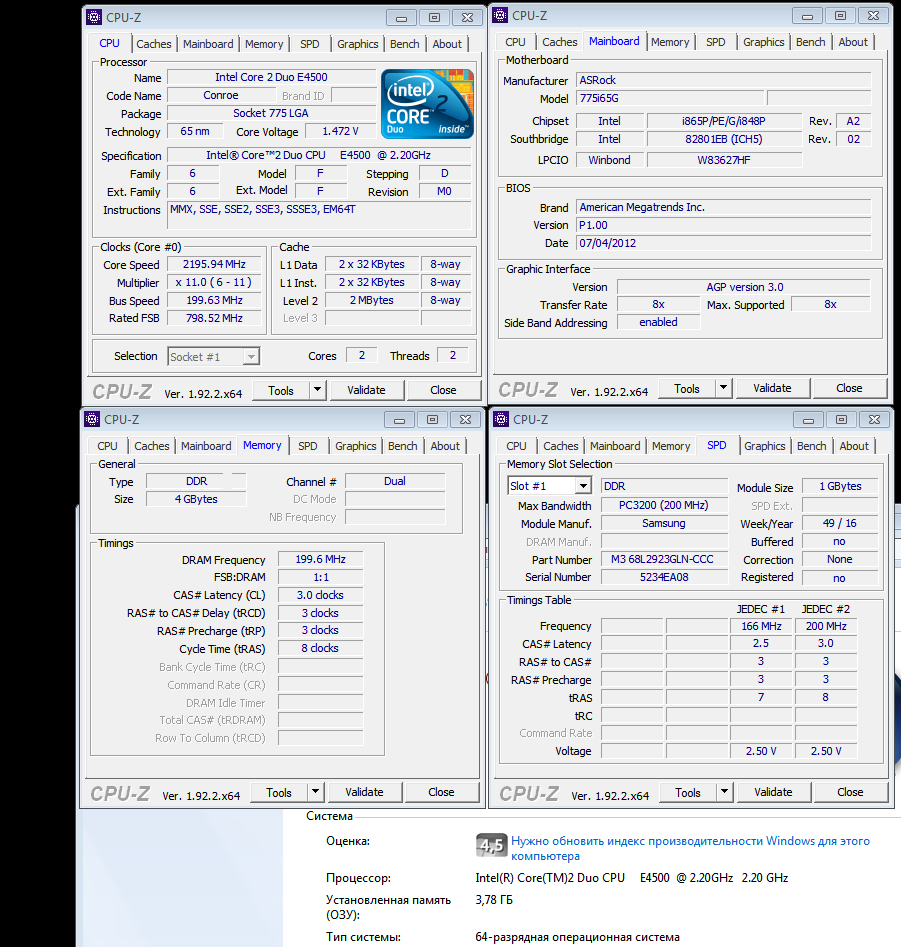The image size is (901, 947).
Task: Click the Intel Core 2 Duo logo
Action: click(x=427, y=105)
